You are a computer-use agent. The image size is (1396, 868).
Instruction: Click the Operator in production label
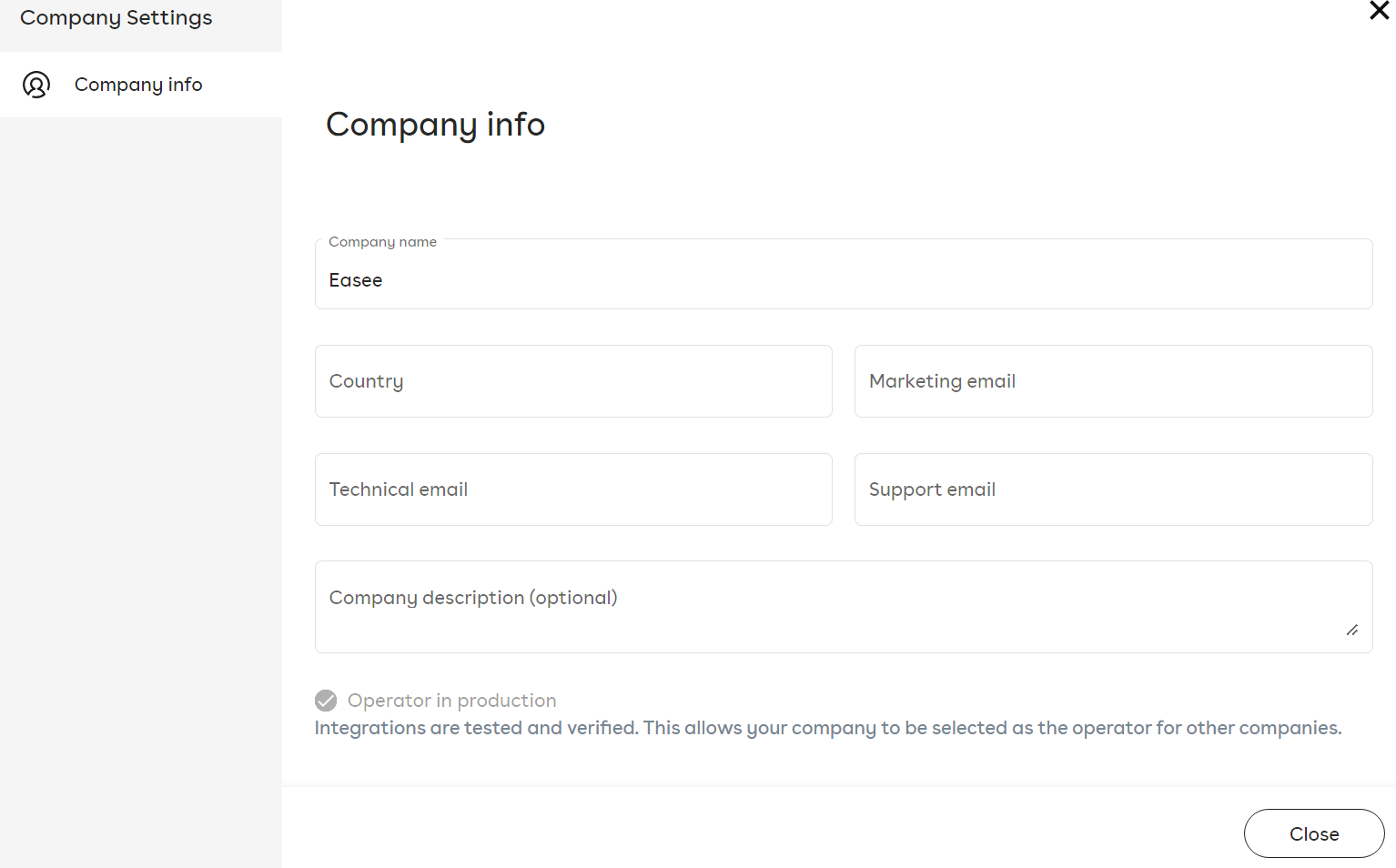(451, 701)
